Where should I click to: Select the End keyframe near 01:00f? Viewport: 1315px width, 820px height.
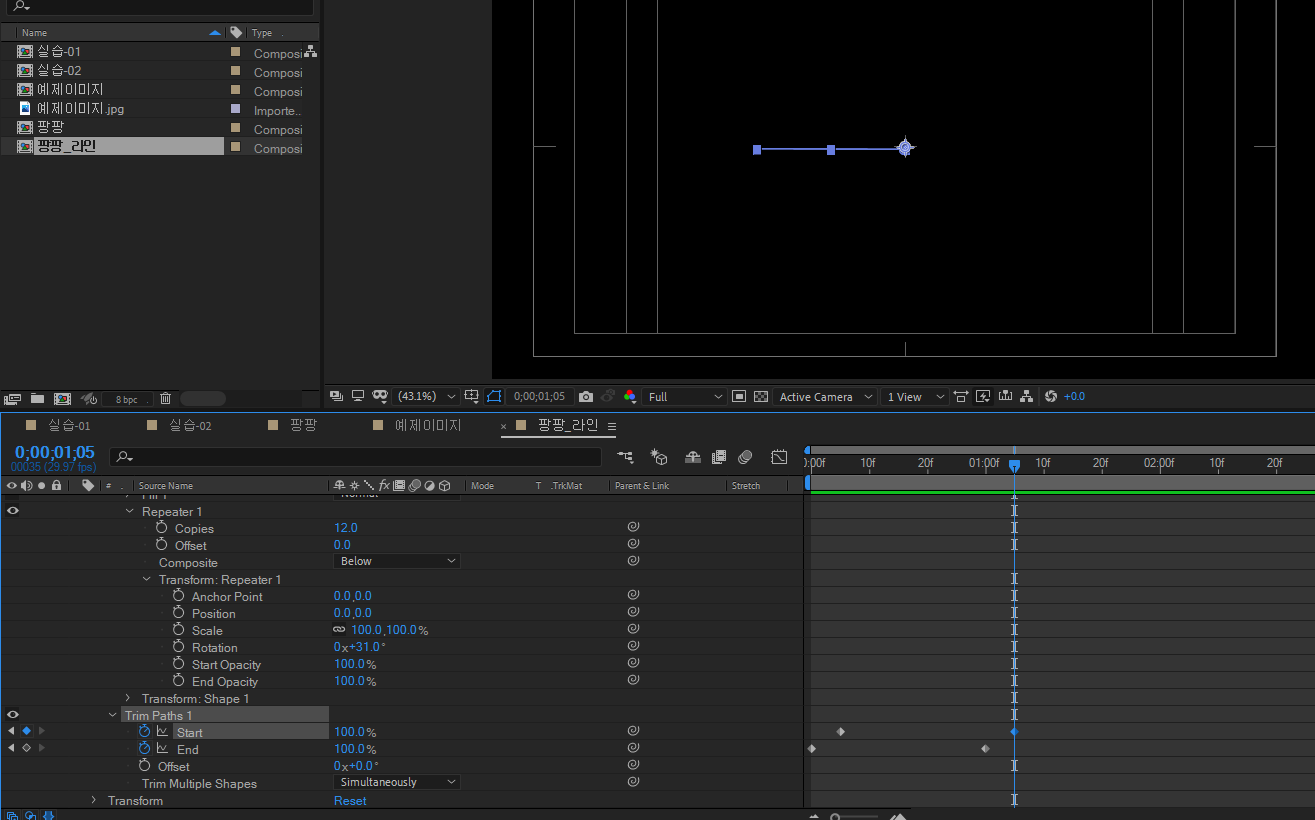point(985,748)
